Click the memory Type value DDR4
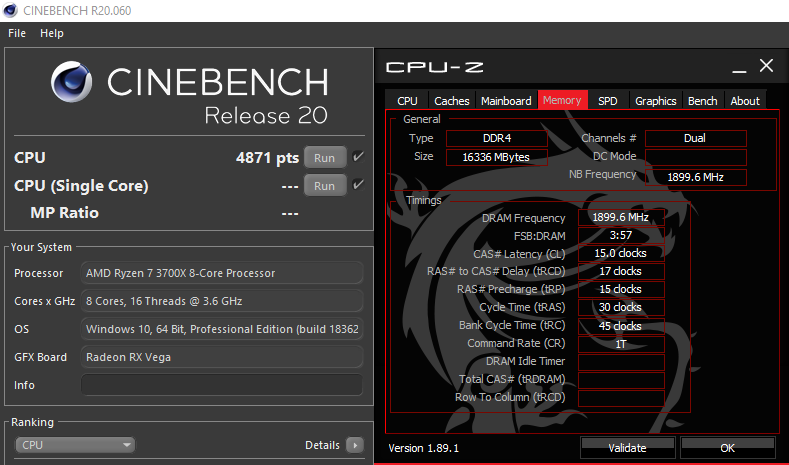The width and height of the screenshot is (789, 465). [497, 138]
